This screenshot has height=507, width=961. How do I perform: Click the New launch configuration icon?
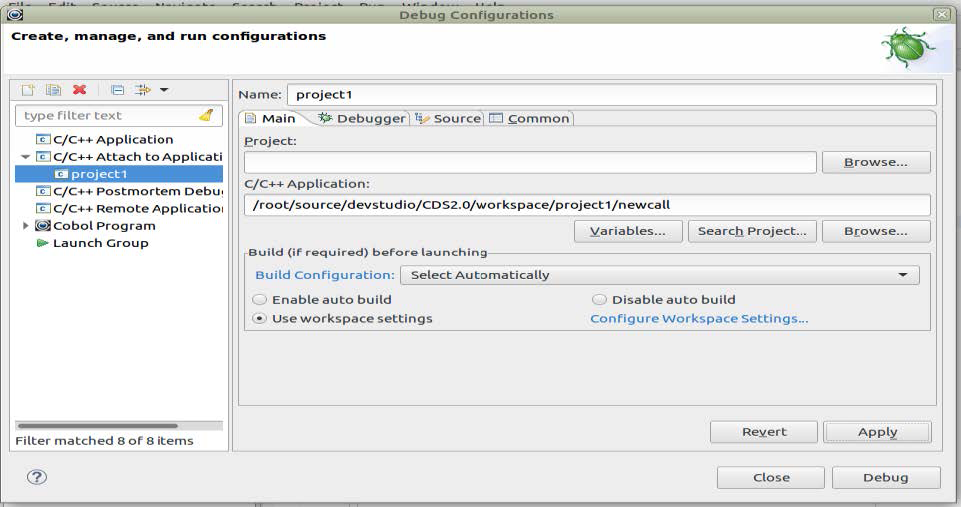pyautogui.click(x=28, y=90)
